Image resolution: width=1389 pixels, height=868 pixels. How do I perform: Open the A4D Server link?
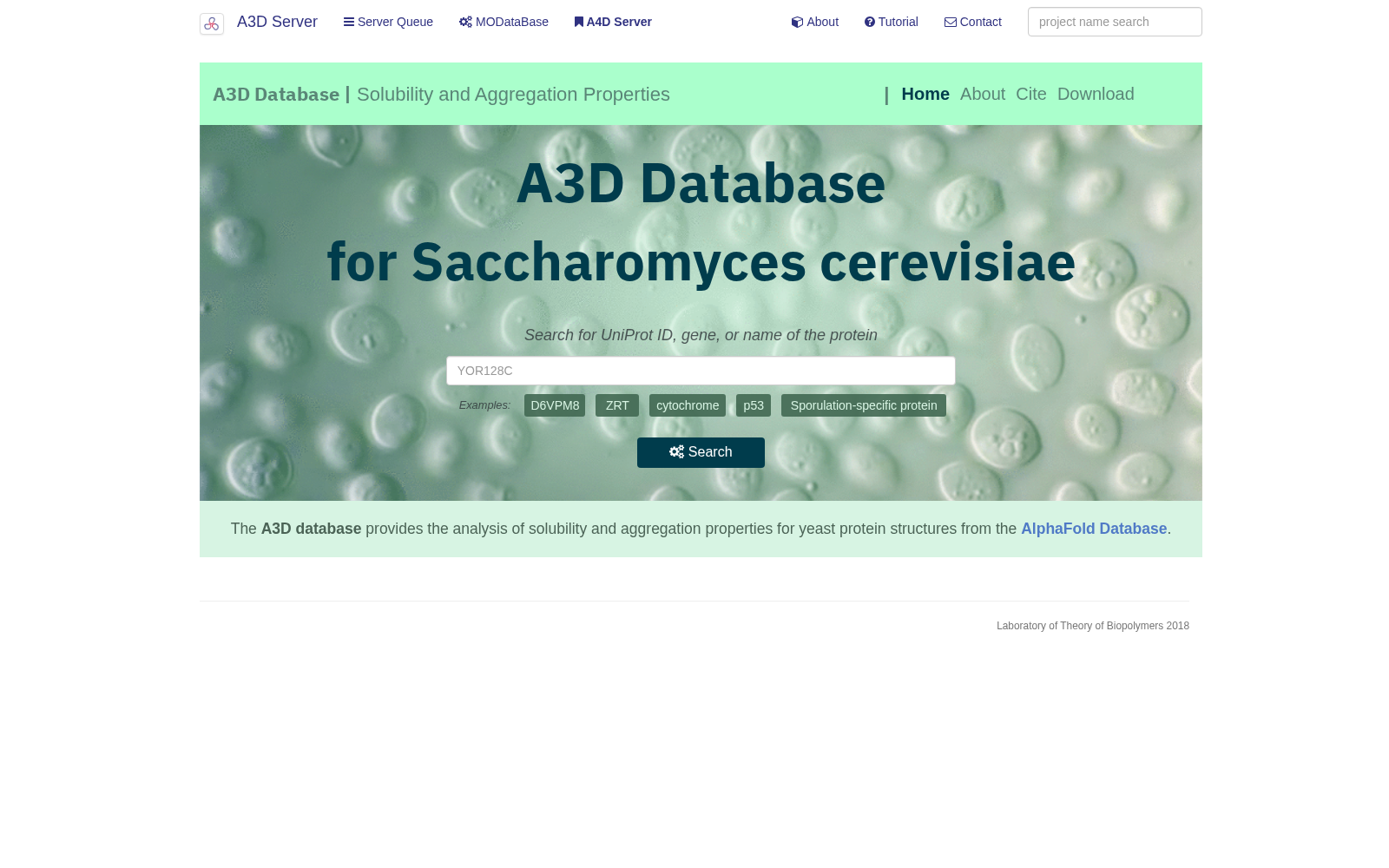pos(619,22)
